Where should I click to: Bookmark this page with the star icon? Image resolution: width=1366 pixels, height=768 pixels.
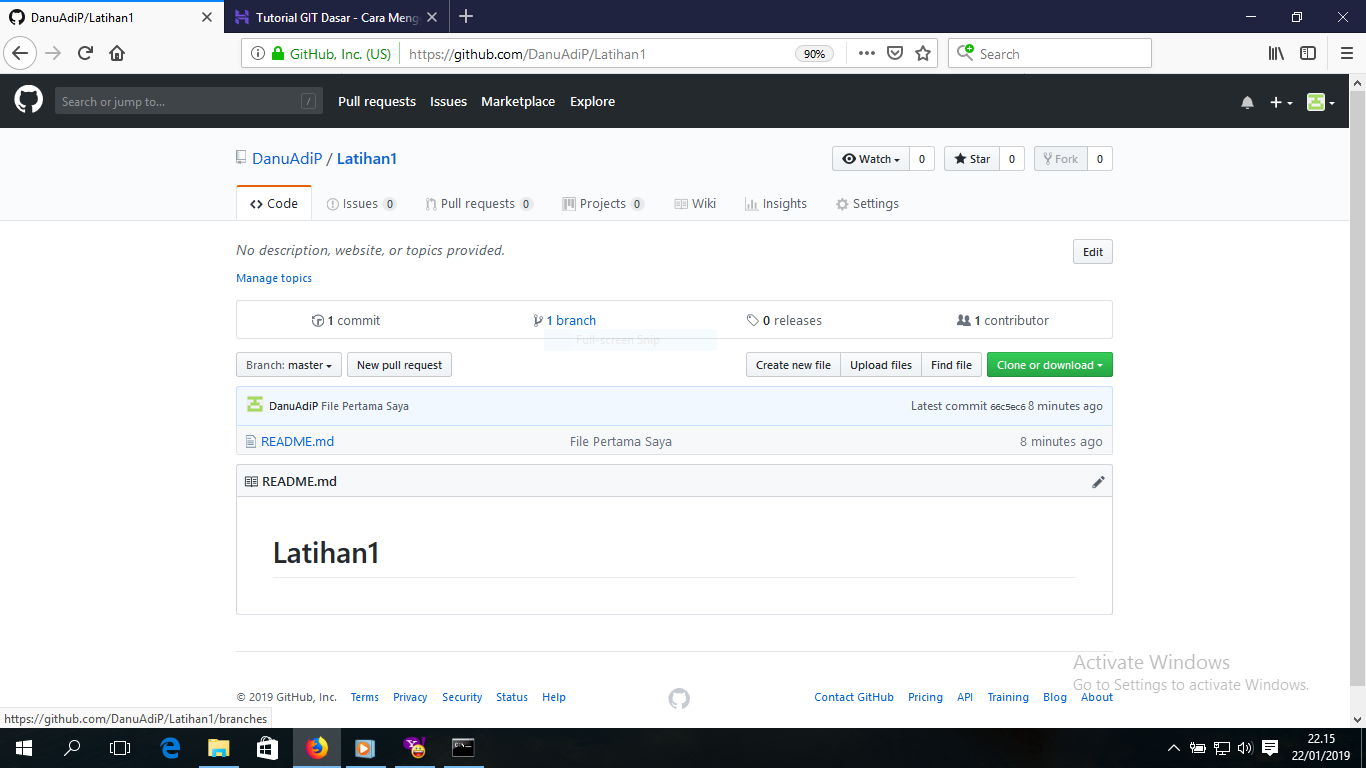click(923, 53)
